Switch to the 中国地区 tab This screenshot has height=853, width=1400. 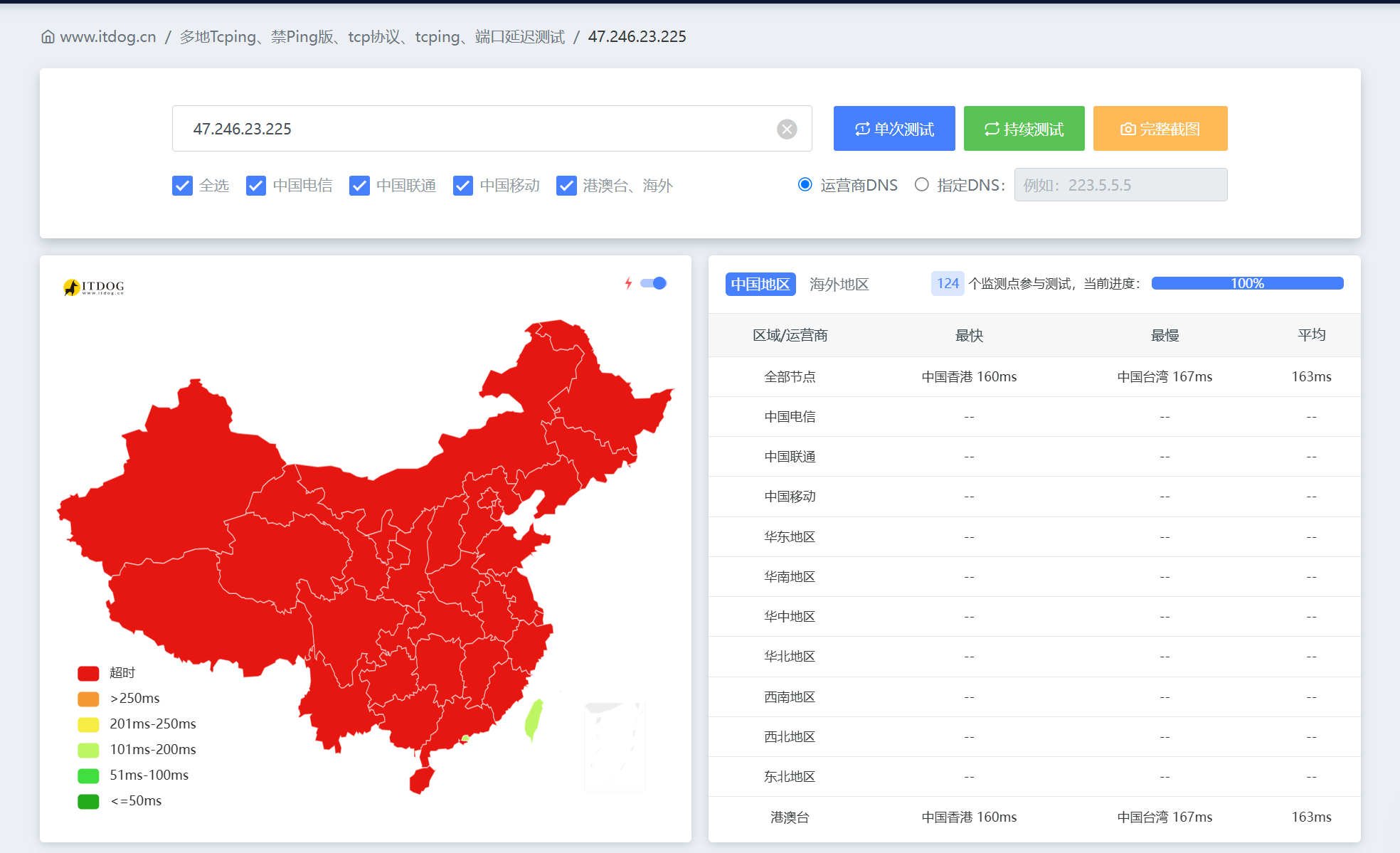coord(760,284)
